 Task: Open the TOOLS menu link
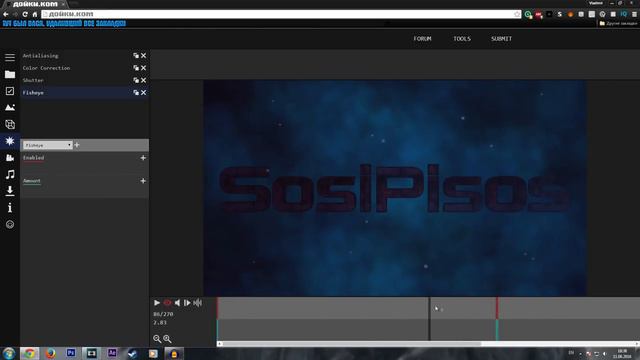pos(462,39)
